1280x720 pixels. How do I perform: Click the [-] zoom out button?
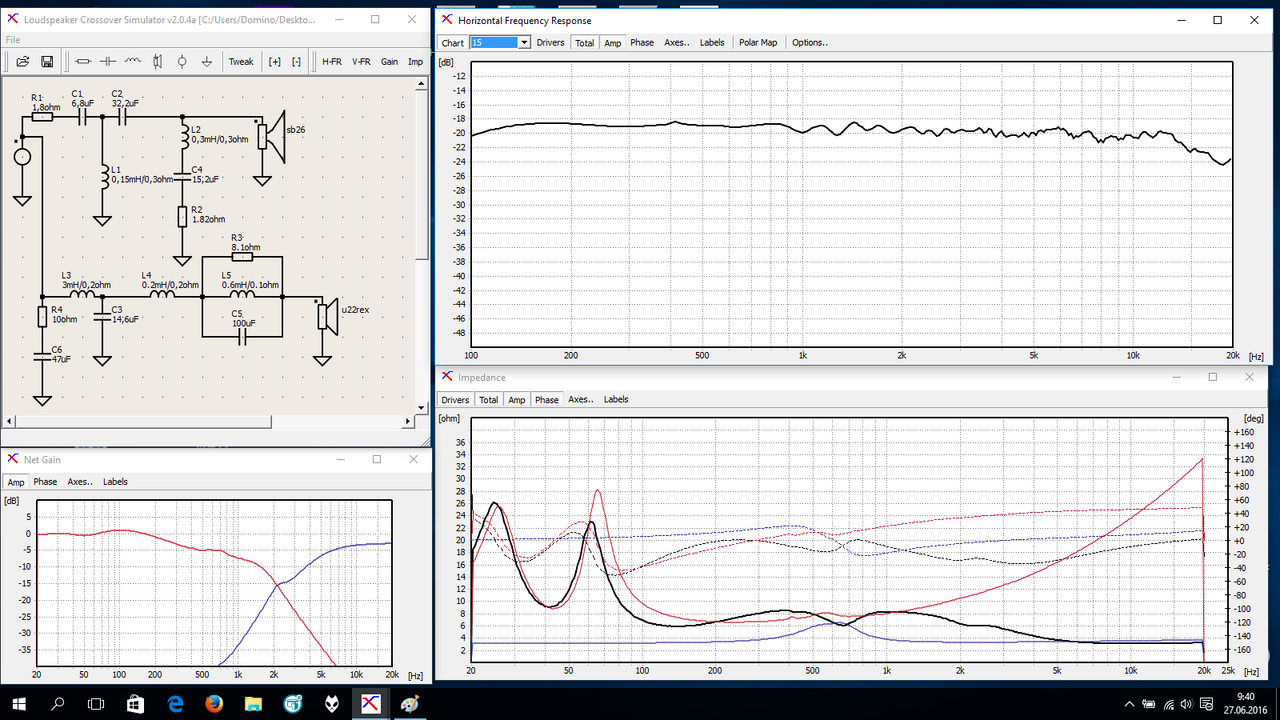coord(296,61)
